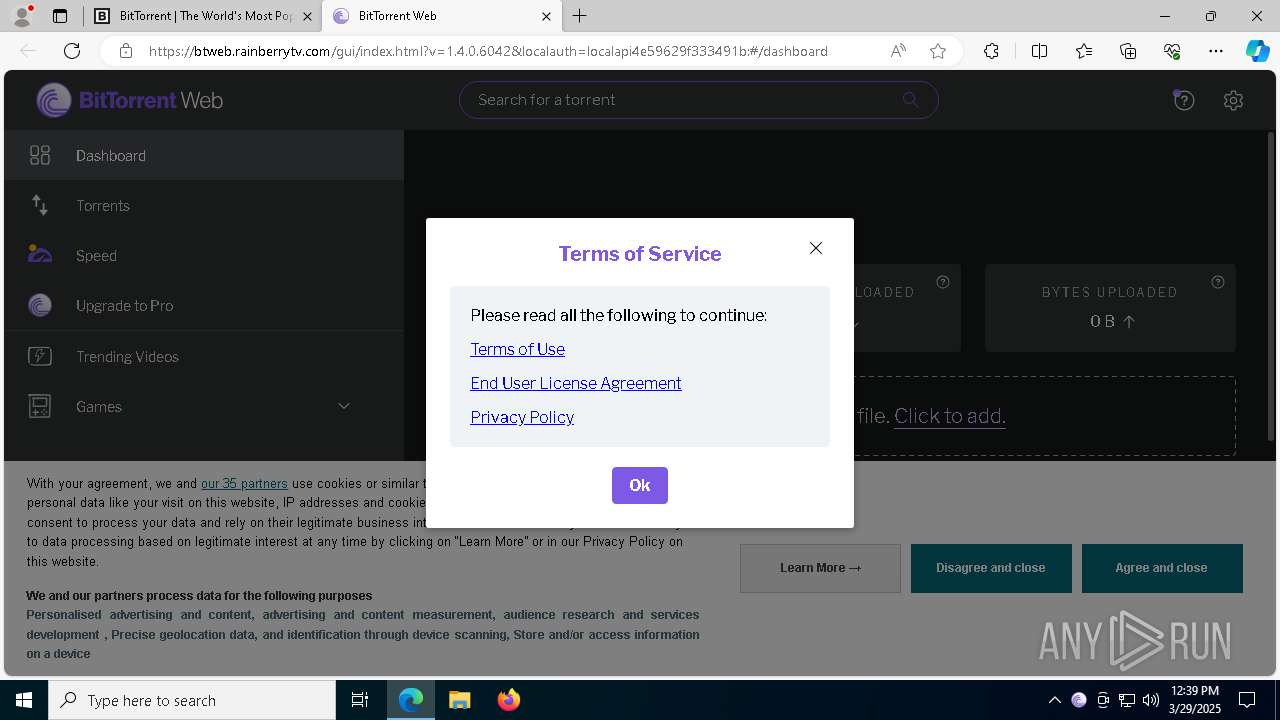Click the Upgrade to Pro logo icon
This screenshot has height=720, width=1280.
40,305
